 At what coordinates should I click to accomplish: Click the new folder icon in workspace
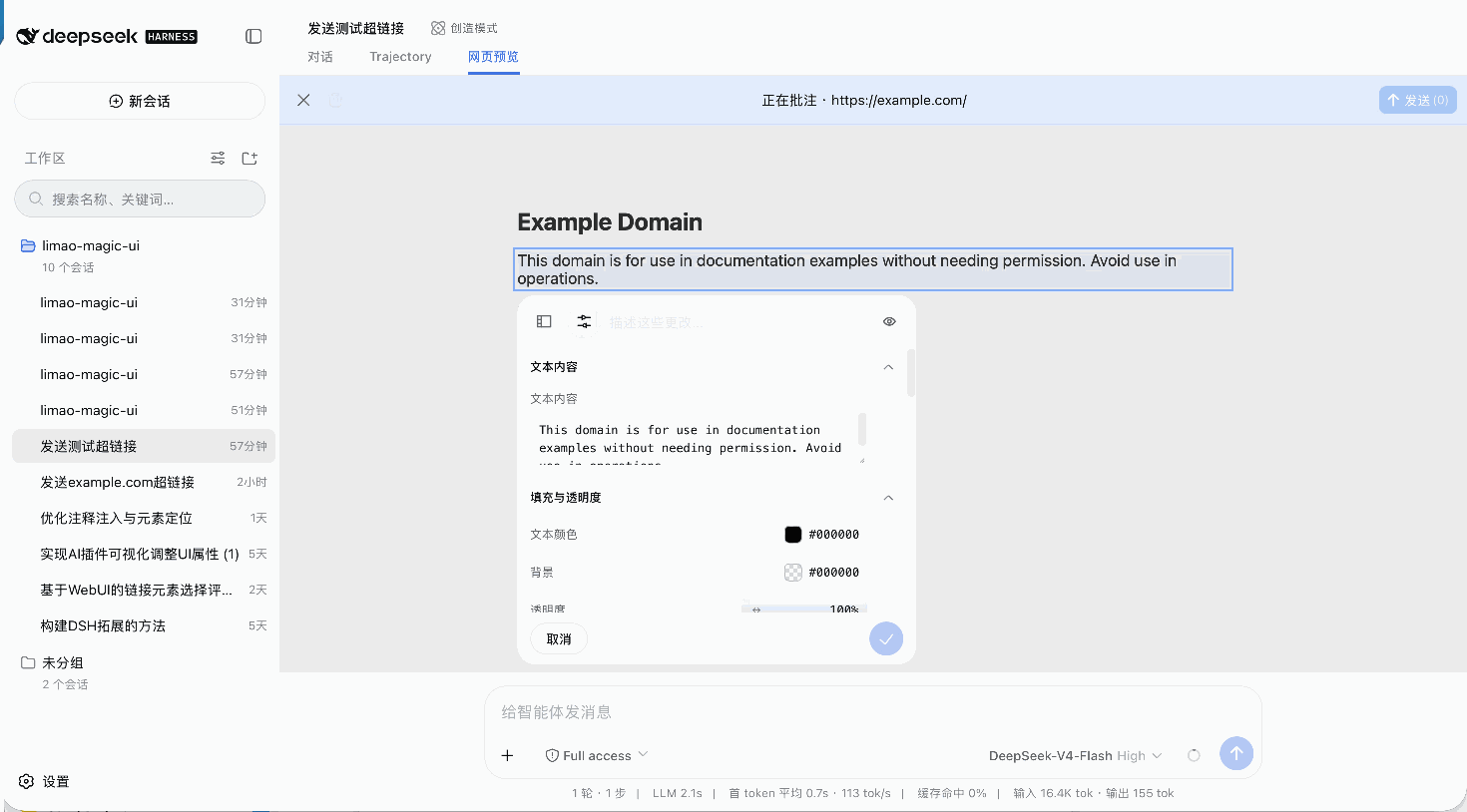click(249, 158)
